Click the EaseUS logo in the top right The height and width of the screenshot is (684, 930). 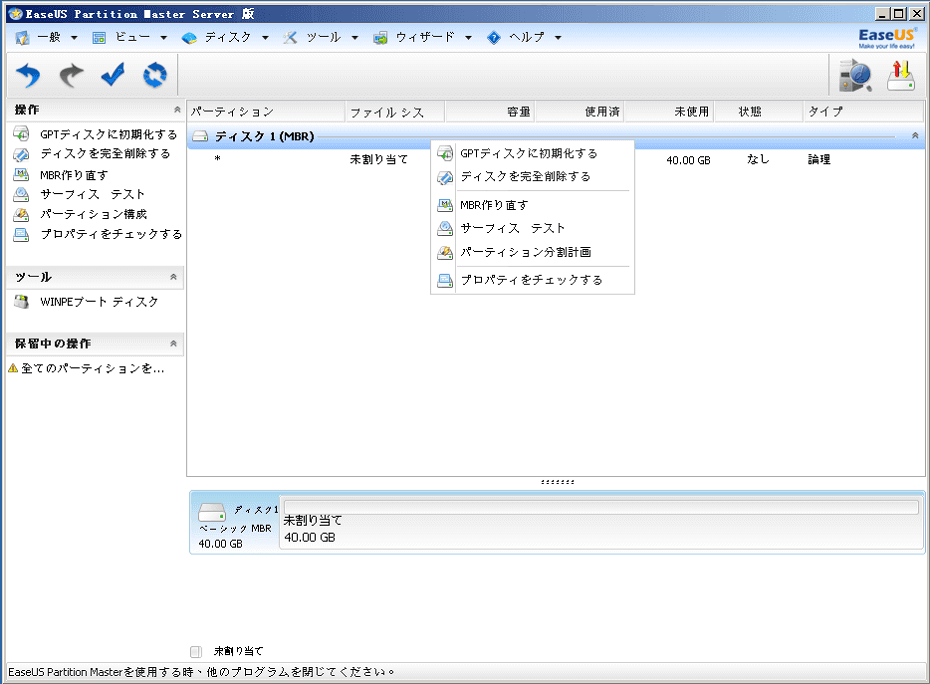click(x=887, y=38)
